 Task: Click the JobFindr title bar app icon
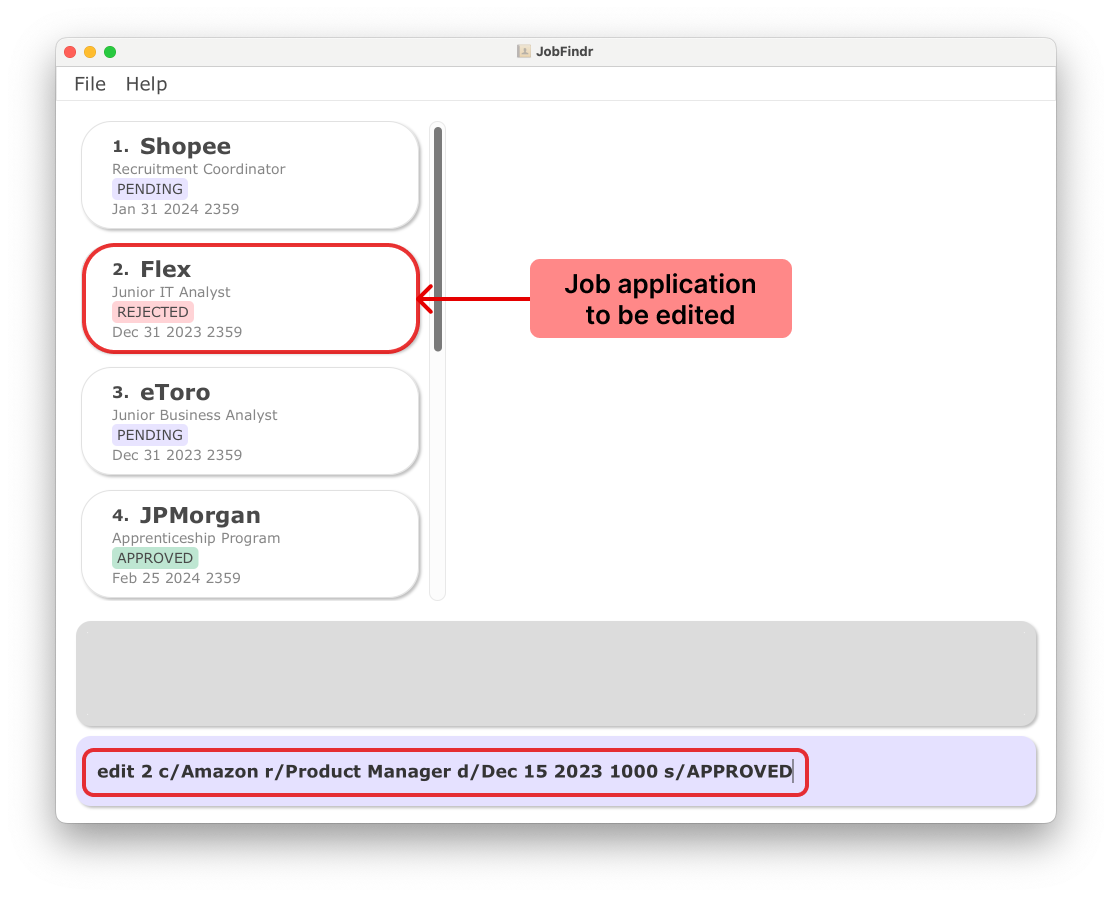[523, 51]
